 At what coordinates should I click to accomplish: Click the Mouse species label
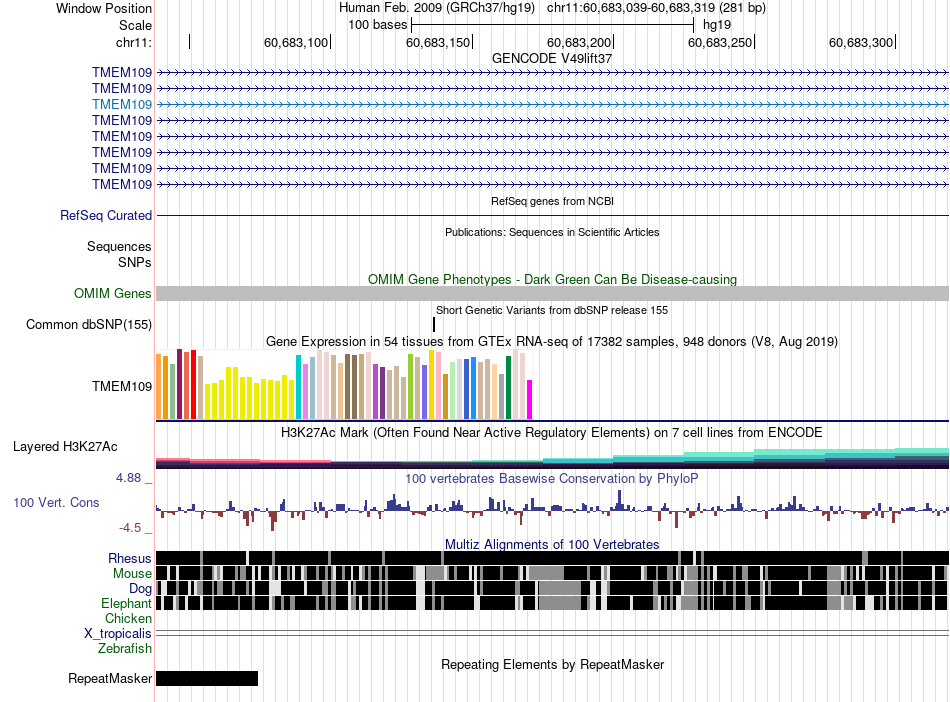click(x=132, y=573)
